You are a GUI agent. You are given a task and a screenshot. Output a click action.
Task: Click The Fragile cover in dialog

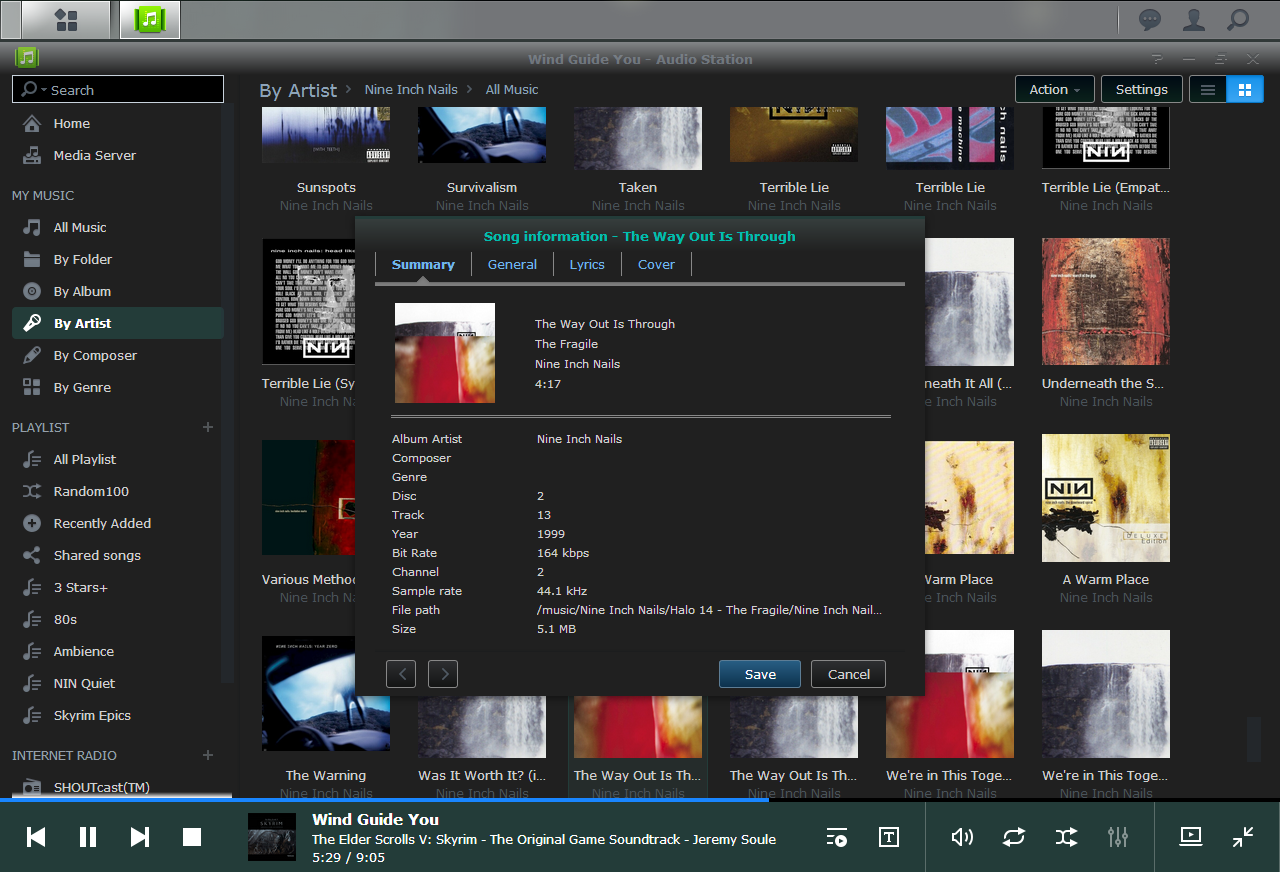tap(445, 353)
